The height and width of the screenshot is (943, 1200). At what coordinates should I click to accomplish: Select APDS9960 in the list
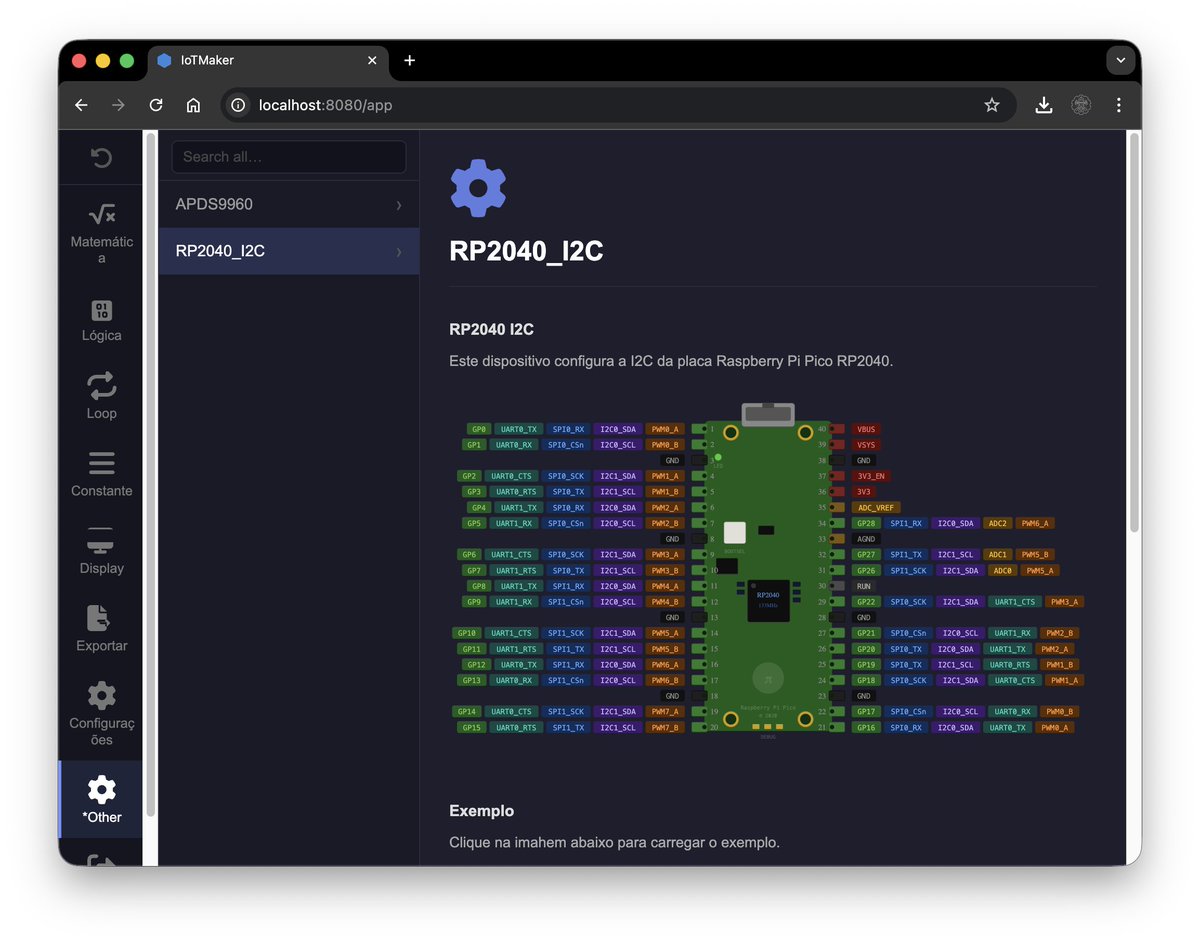click(289, 204)
